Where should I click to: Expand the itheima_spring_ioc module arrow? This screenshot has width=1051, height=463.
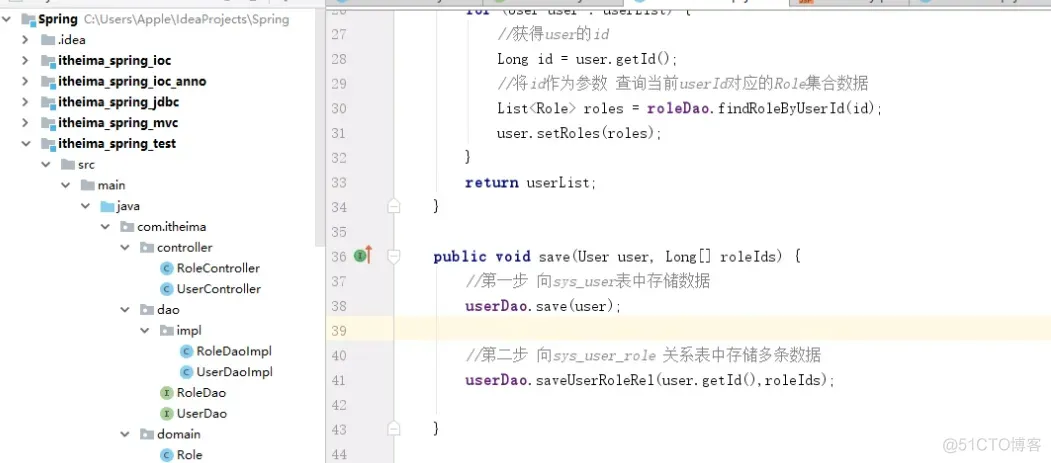click(x=25, y=61)
